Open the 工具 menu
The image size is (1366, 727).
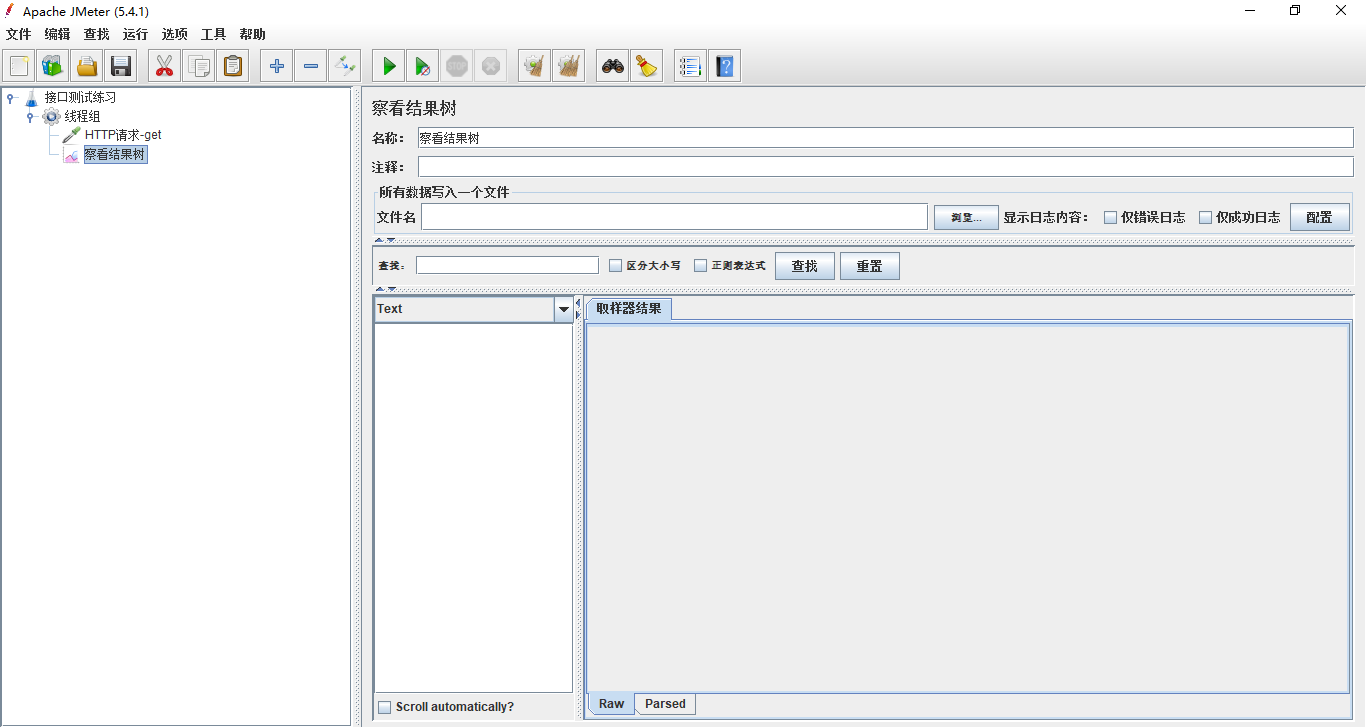pyautogui.click(x=214, y=34)
